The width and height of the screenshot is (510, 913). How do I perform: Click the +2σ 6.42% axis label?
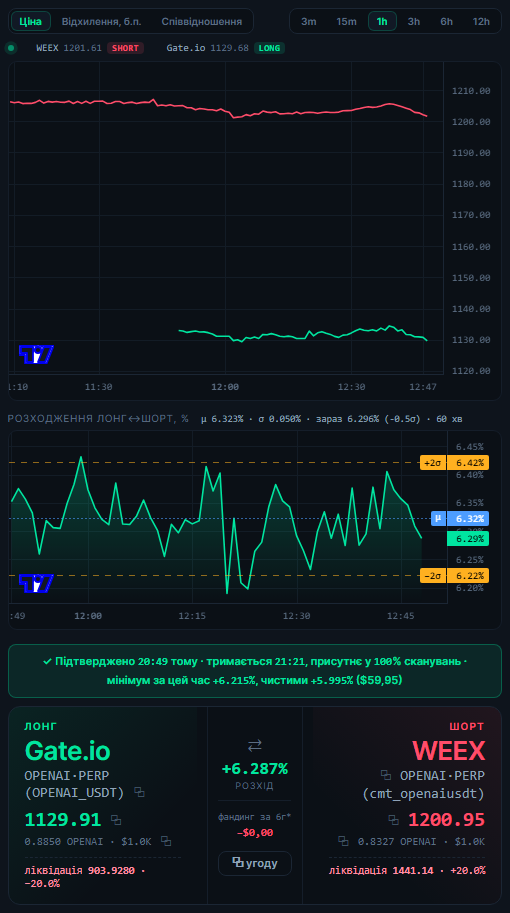pyautogui.click(x=455, y=463)
